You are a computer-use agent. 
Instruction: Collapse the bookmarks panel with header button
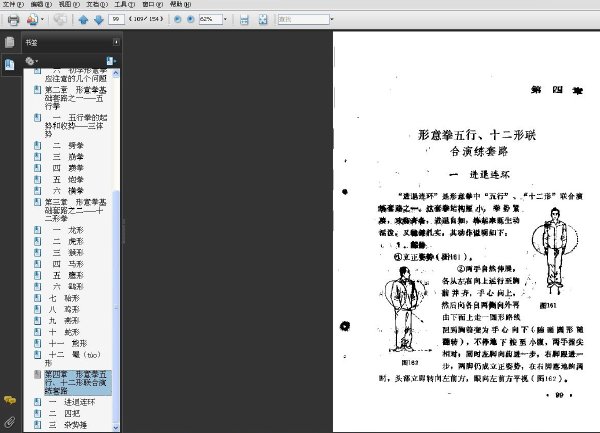pos(116,42)
